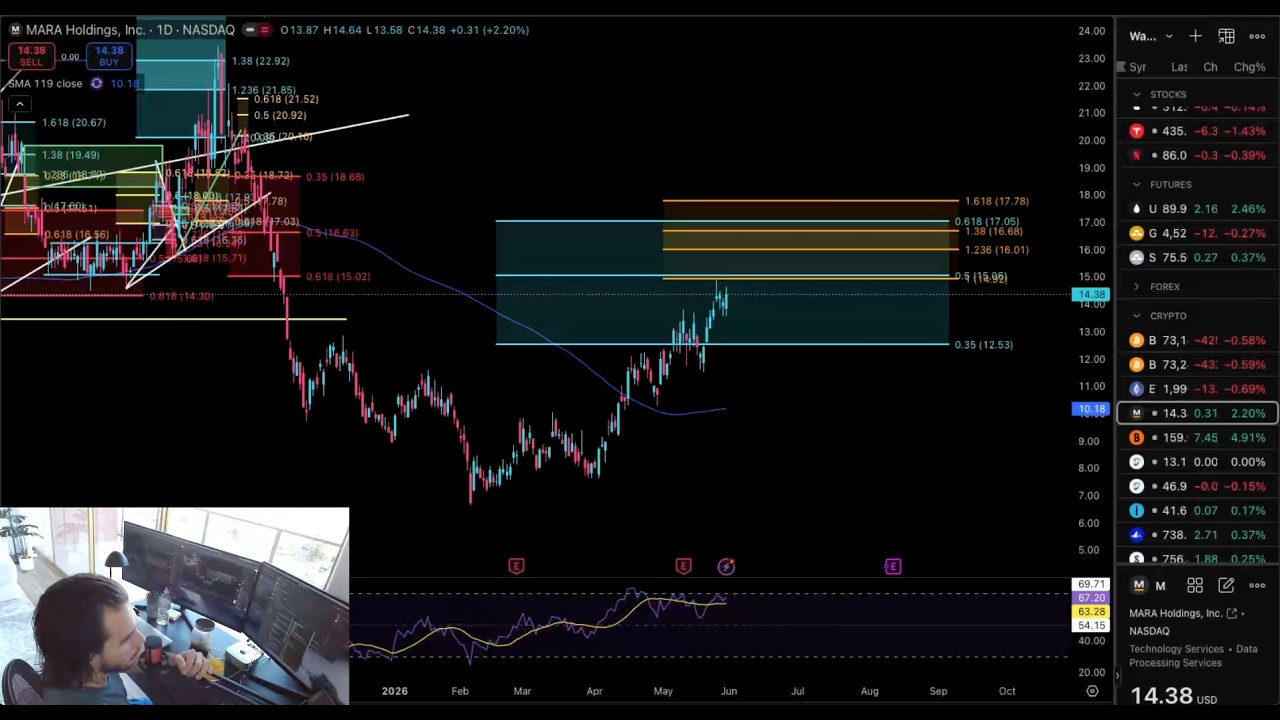
Task: Open watchlist advanced view table icon
Action: click(x=1226, y=36)
